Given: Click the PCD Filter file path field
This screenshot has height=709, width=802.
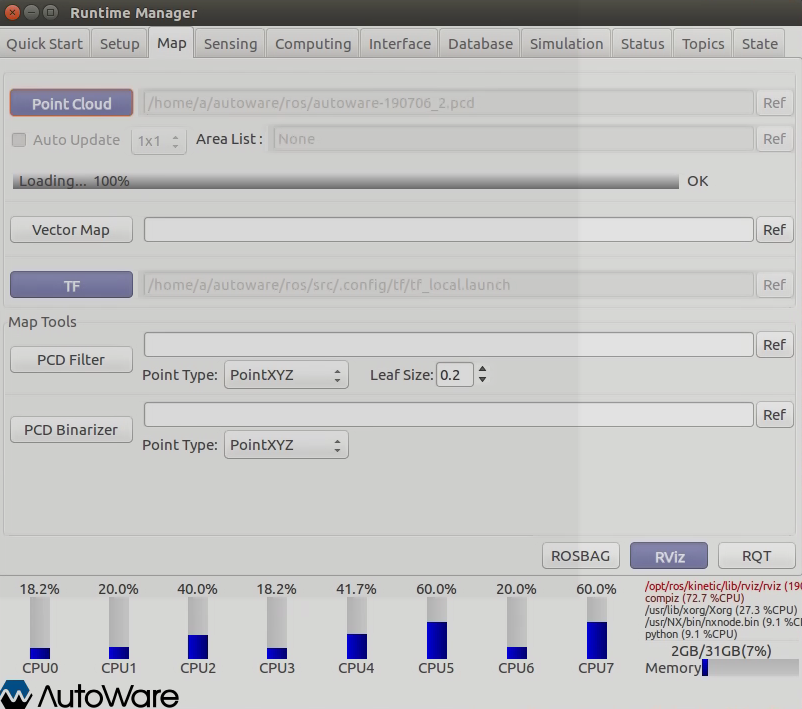Looking at the screenshot, I should [x=449, y=345].
